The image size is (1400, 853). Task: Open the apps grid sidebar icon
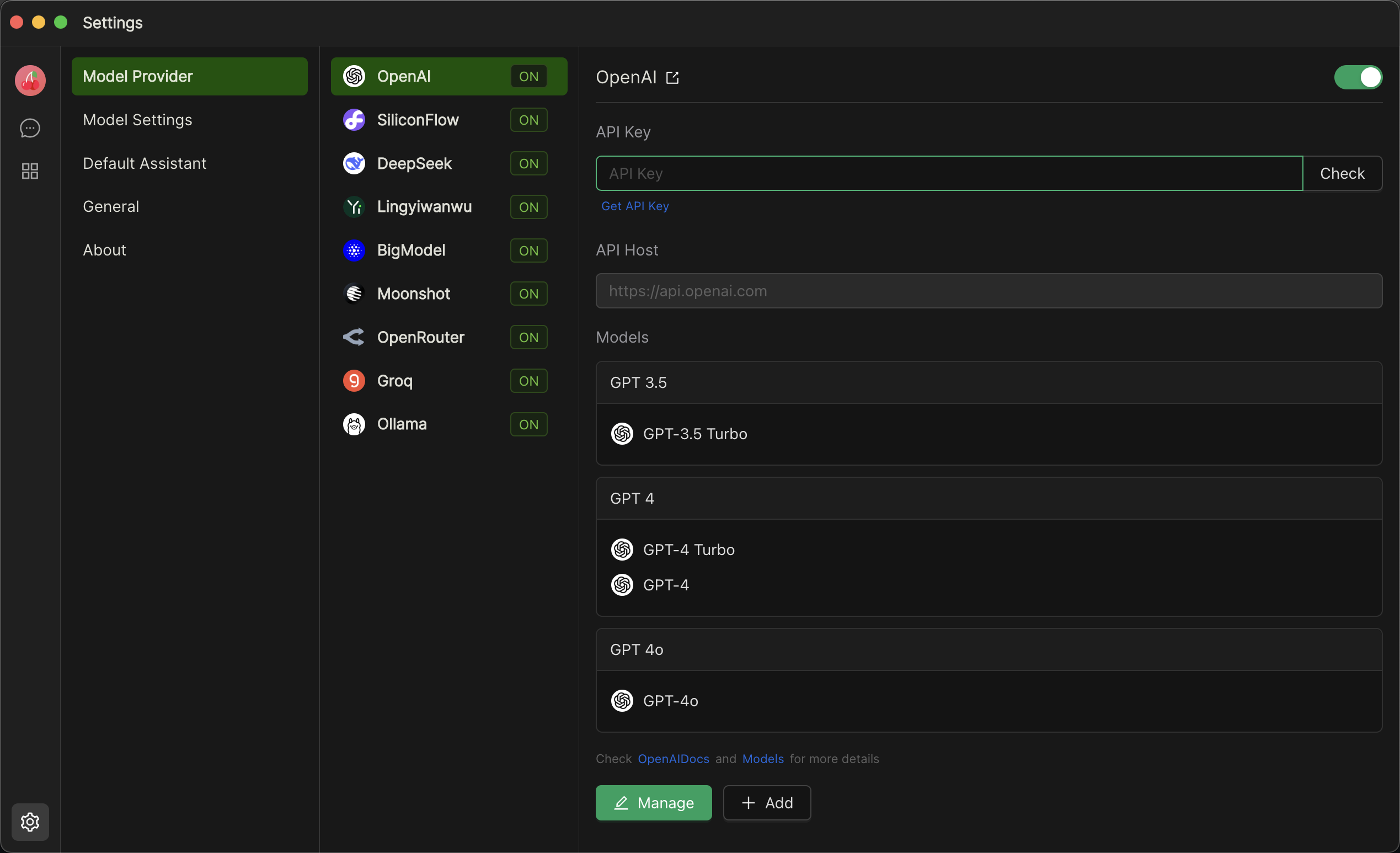30,171
